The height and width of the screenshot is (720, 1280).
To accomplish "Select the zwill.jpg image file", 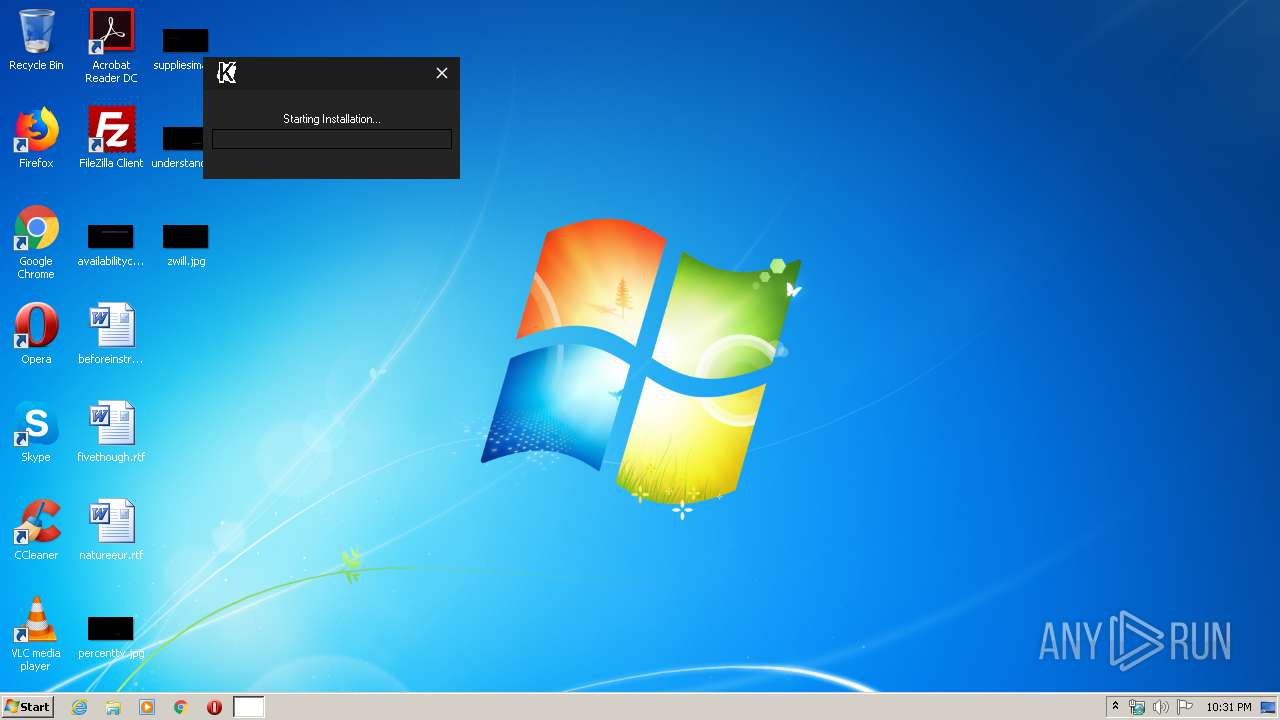I will click(186, 246).
